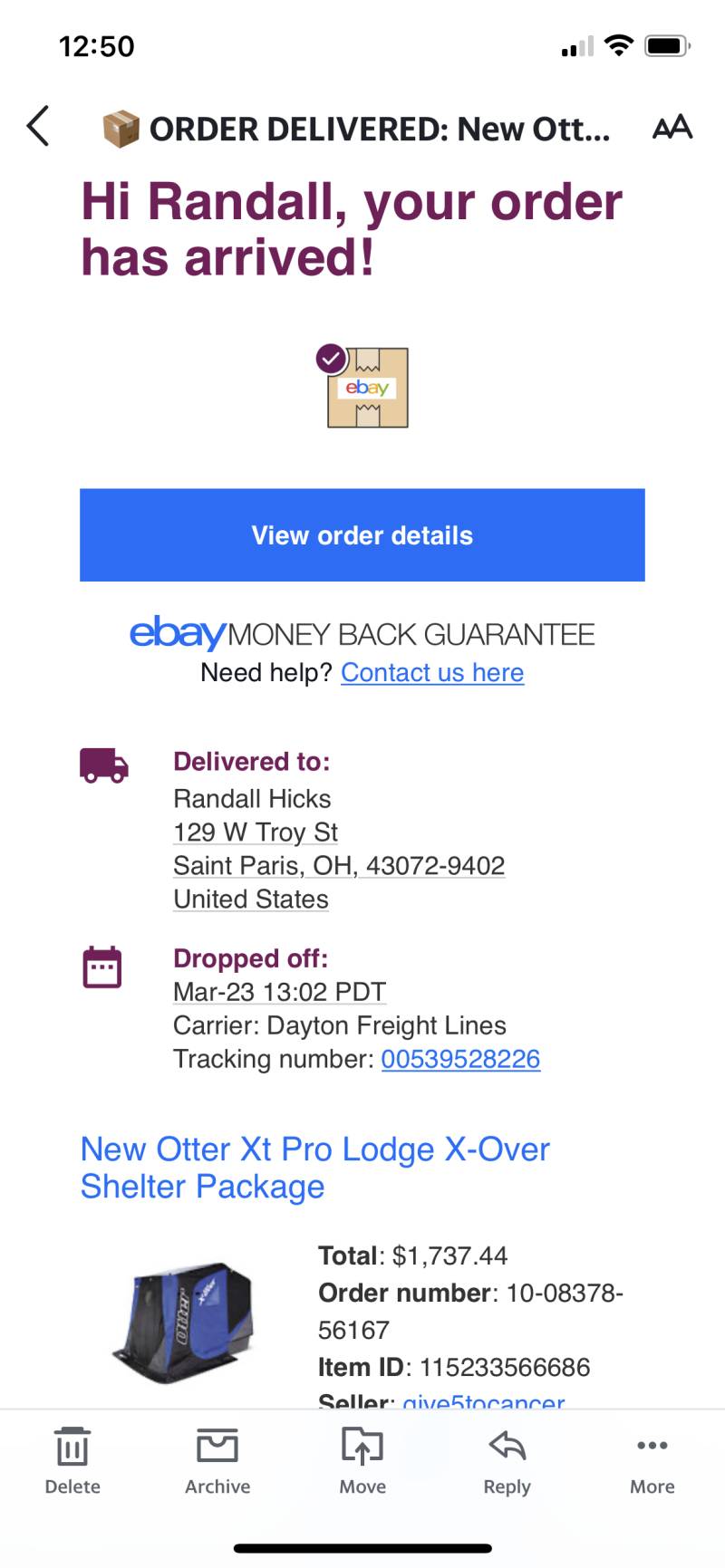725x1568 pixels.
Task: Open the text size AA control
Action: pyautogui.click(x=672, y=127)
